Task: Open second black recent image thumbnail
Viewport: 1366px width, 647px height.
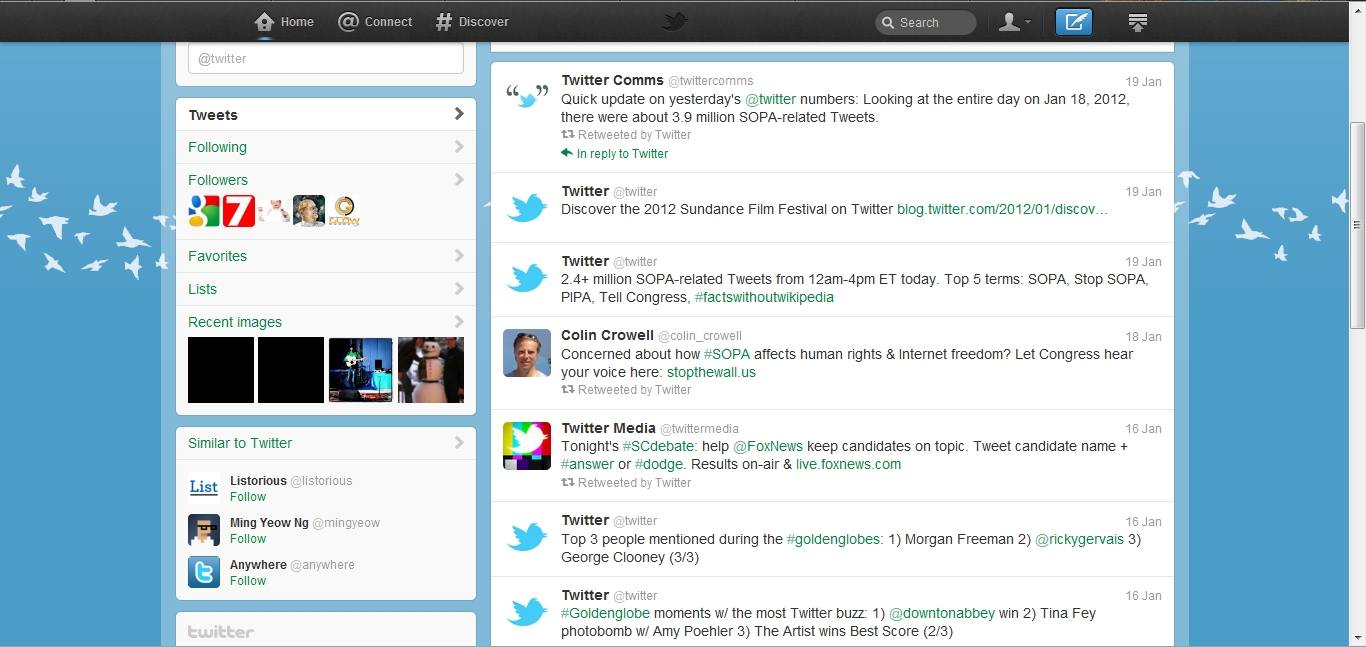Action: 291,370
